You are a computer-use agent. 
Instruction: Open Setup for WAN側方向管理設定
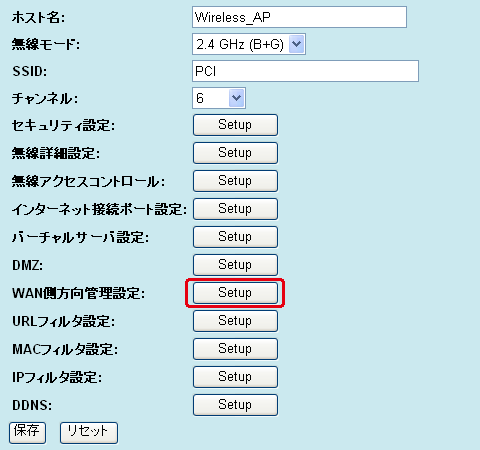coord(235,293)
